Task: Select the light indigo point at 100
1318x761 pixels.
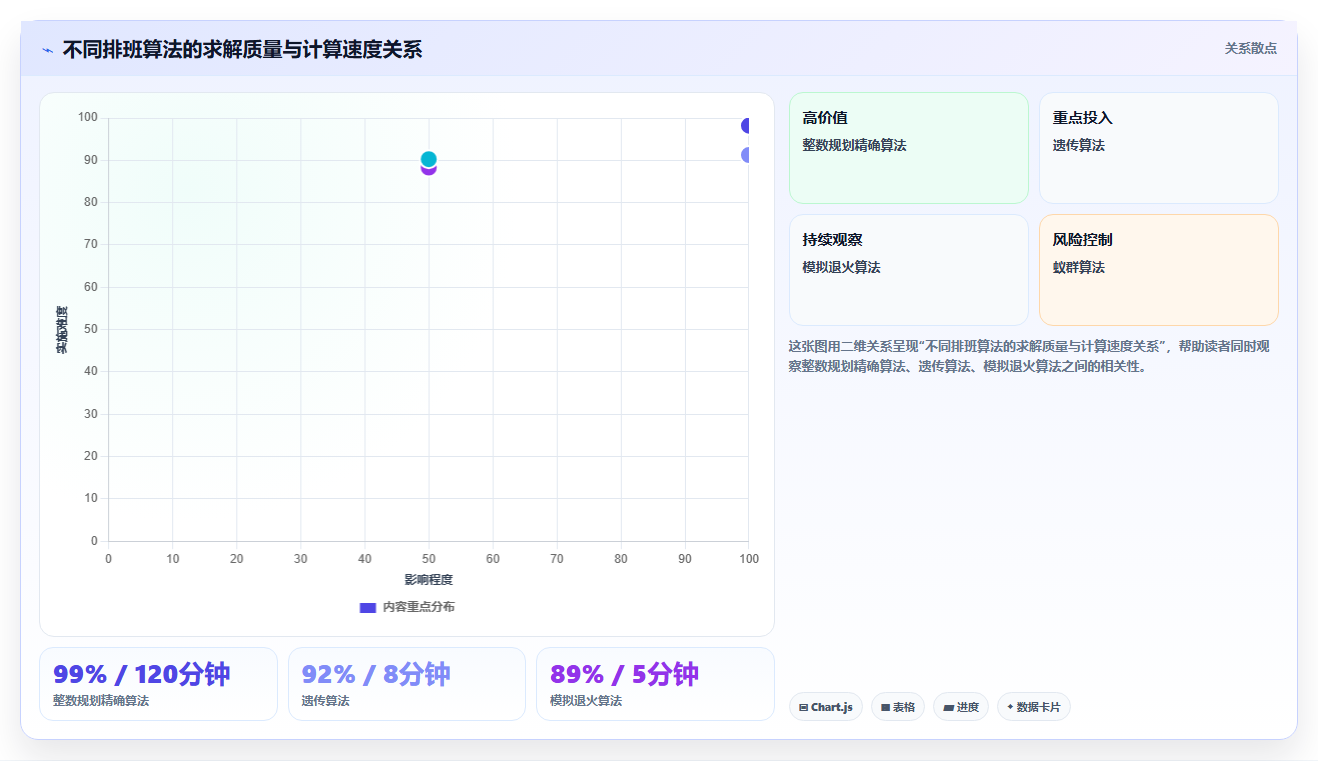Action: [746, 155]
